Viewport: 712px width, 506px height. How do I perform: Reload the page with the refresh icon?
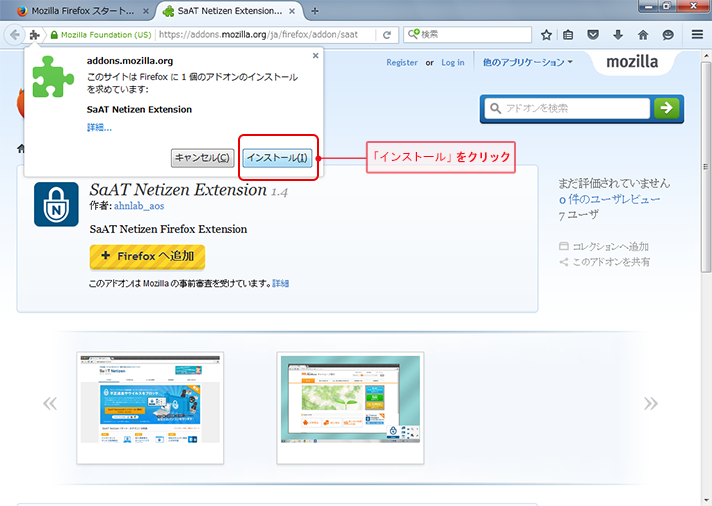pyautogui.click(x=387, y=35)
